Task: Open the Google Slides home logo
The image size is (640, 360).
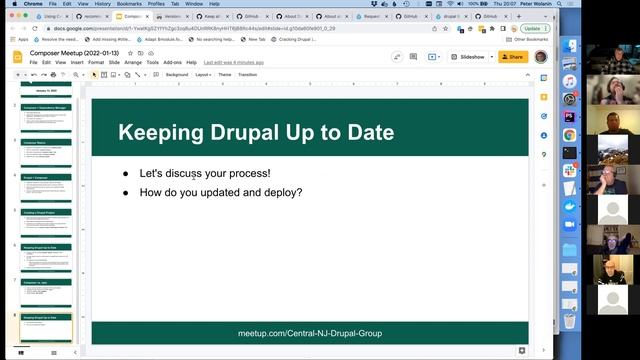Action: click(18, 57)
